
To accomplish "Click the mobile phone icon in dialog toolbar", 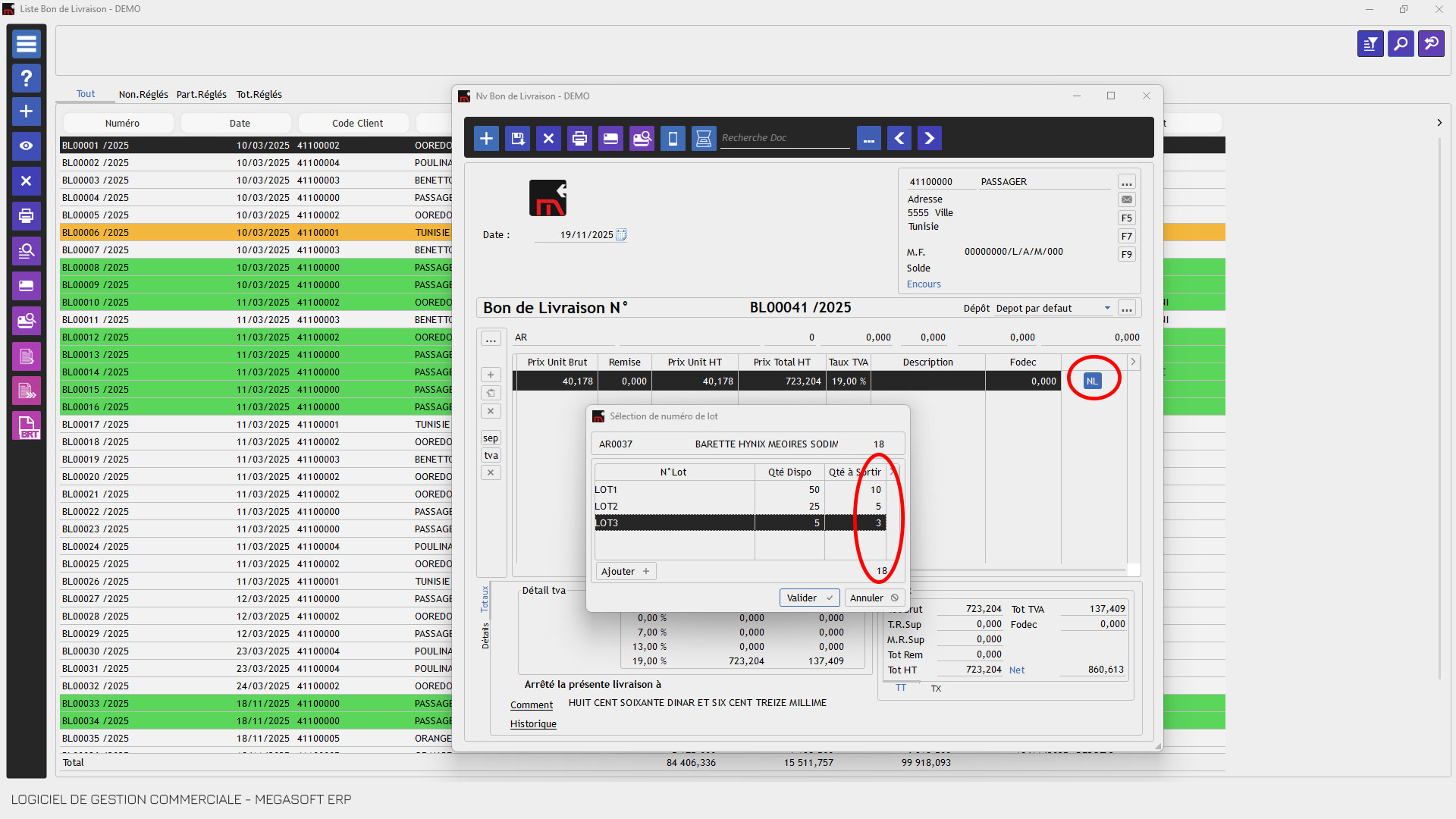I will (x=673, y=138).
